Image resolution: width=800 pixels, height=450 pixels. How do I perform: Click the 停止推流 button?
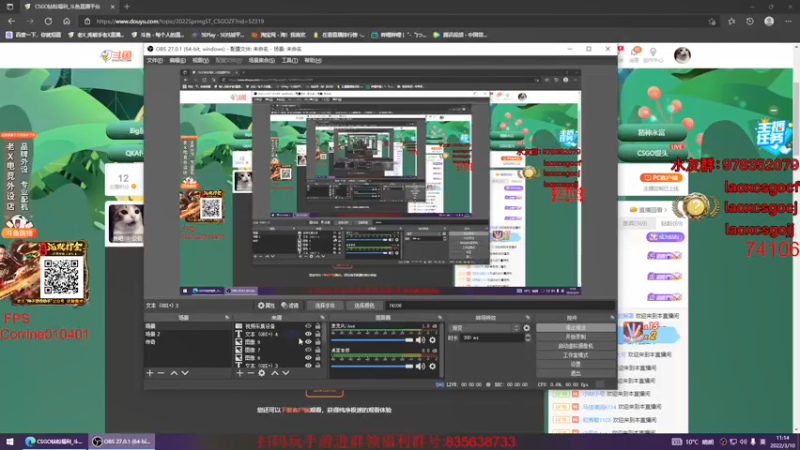click(x=576, y=328)
